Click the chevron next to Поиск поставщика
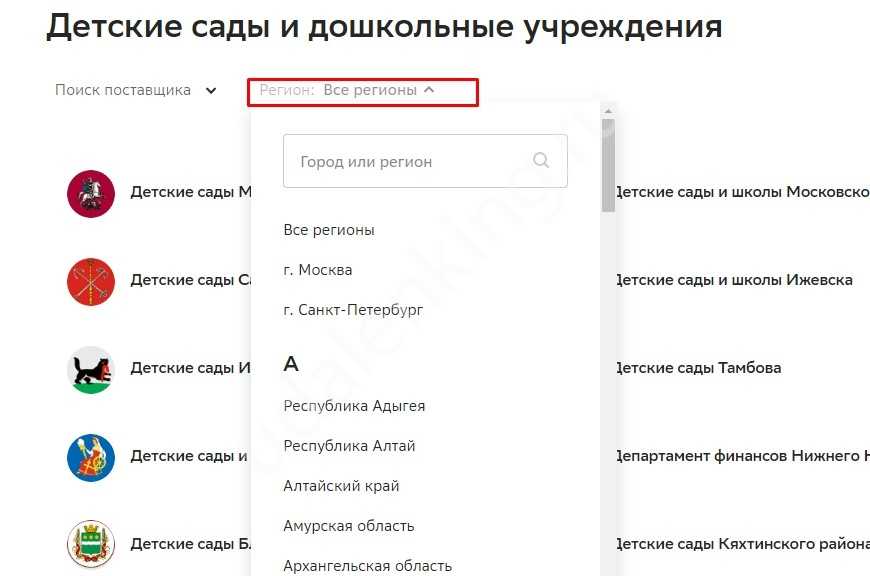The image size is (870, 576). [x=211, y=91]
